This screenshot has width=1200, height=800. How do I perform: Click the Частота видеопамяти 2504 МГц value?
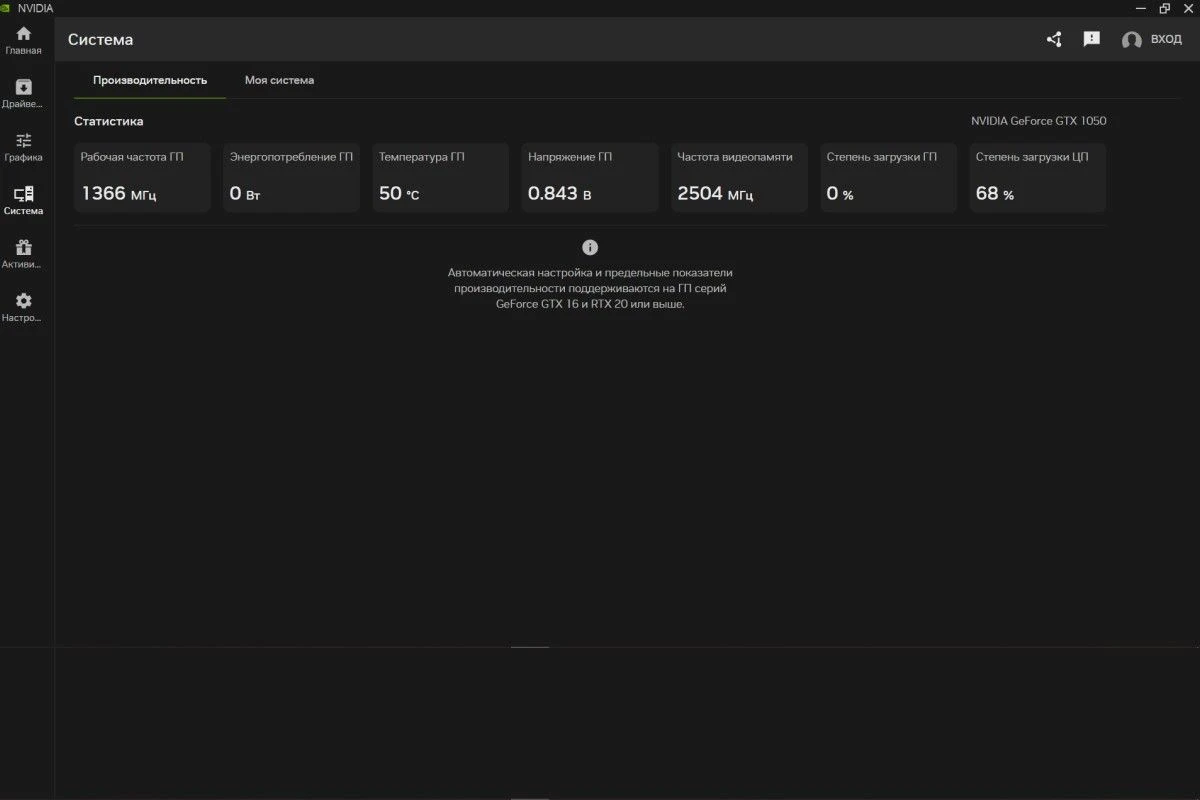pyautogui.click(x=715, y=193)
